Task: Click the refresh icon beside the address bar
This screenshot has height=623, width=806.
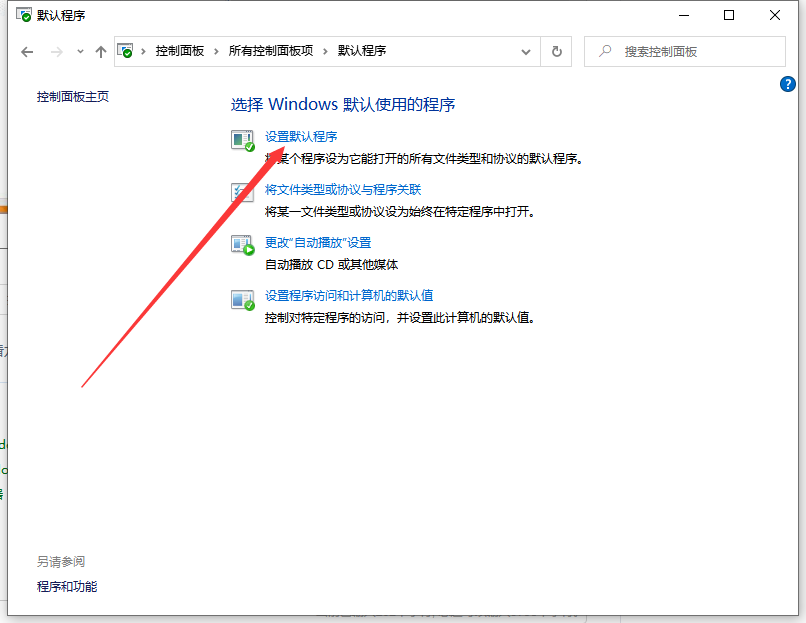Action: (x=556, y=51)
